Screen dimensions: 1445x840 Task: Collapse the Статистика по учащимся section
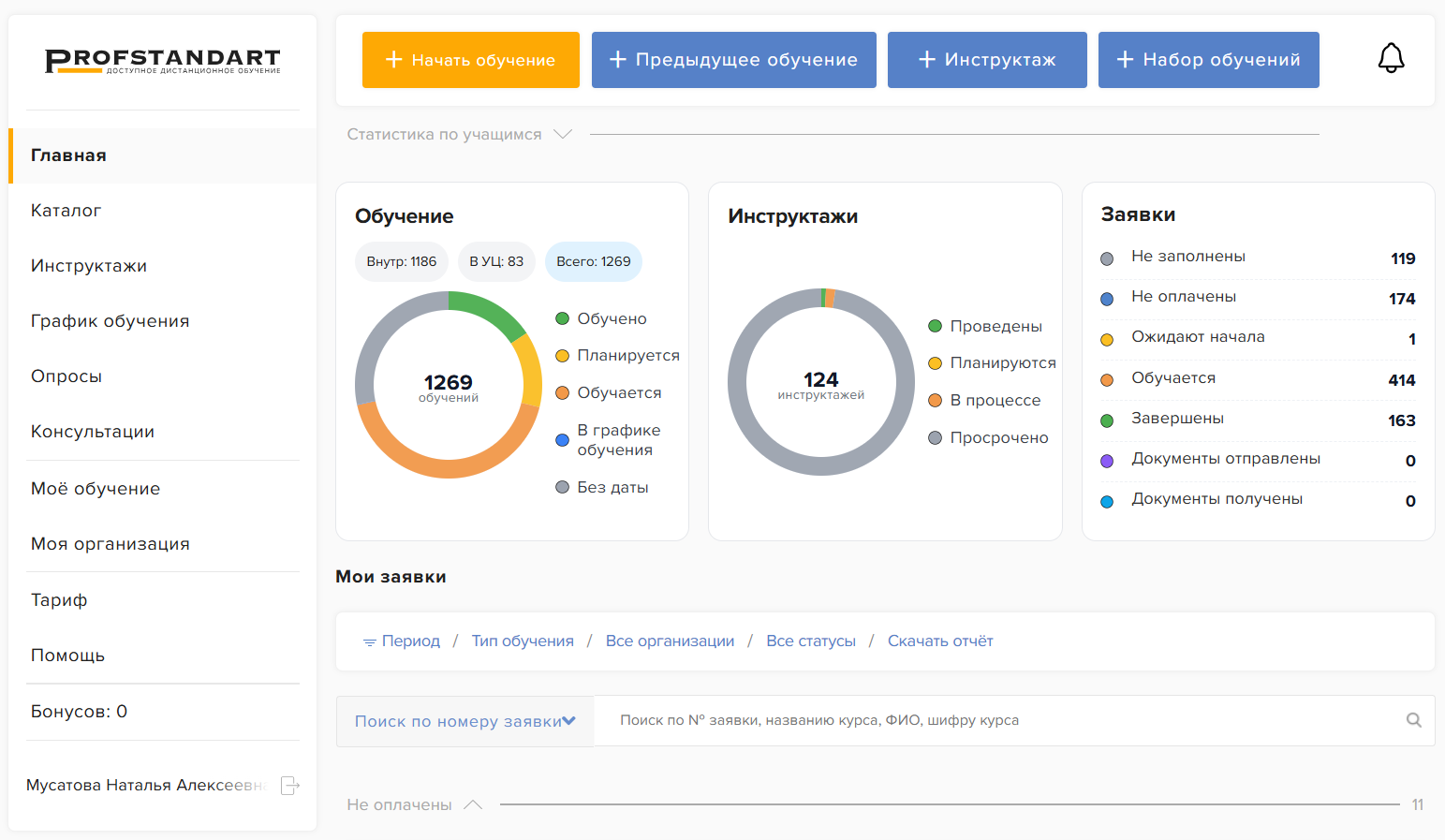pos(563,134)
